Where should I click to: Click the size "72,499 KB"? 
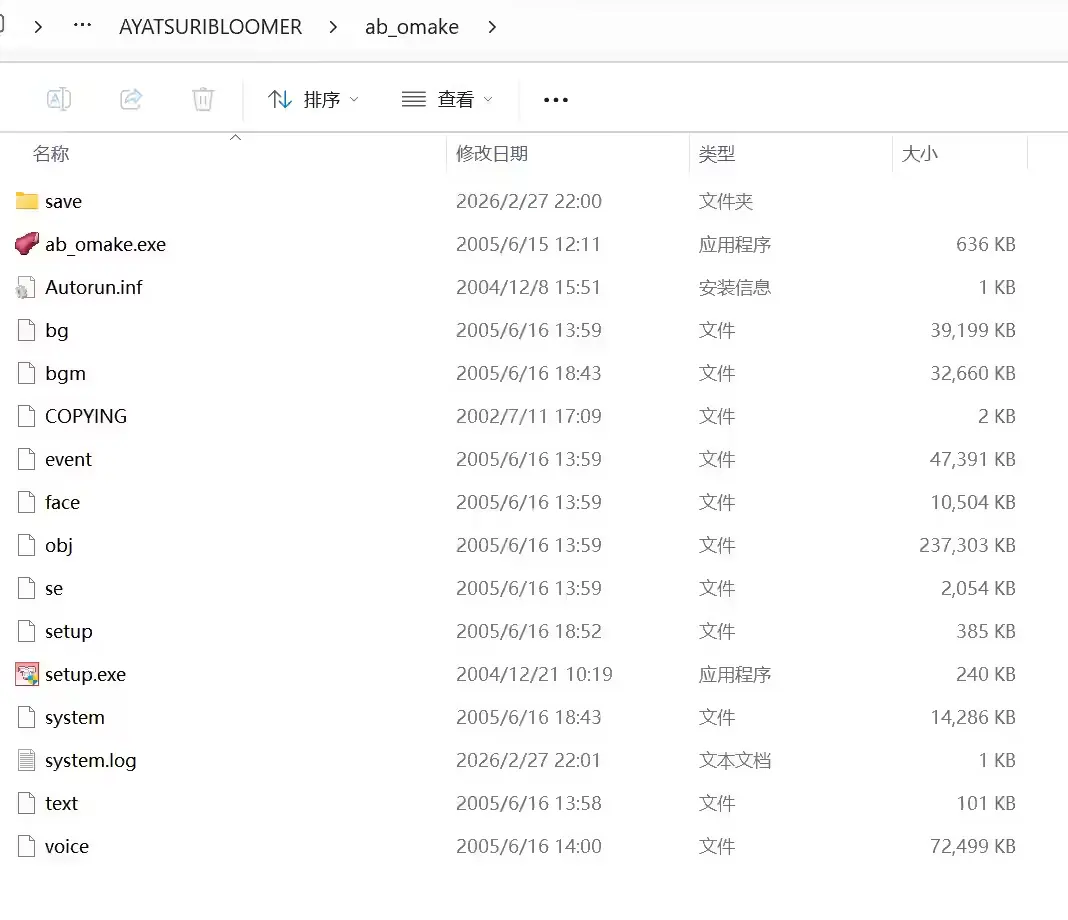973,846
